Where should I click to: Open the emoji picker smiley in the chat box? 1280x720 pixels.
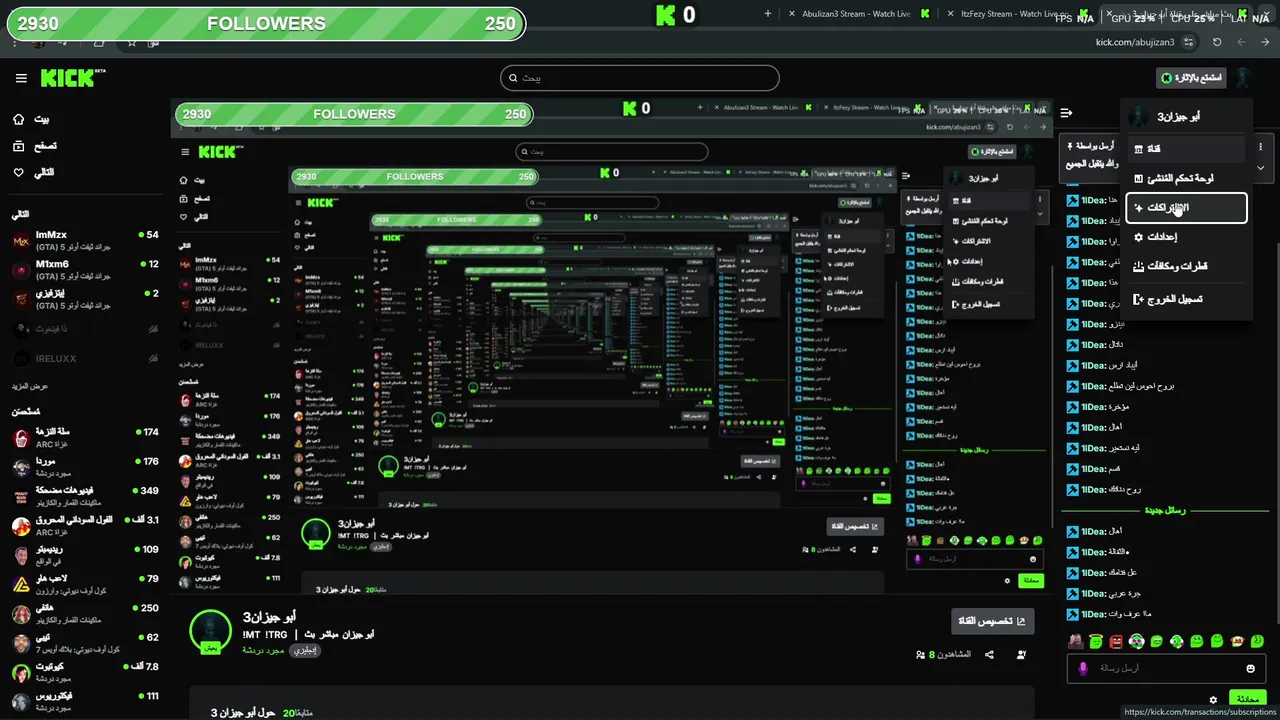click(x=1250, y=668)
